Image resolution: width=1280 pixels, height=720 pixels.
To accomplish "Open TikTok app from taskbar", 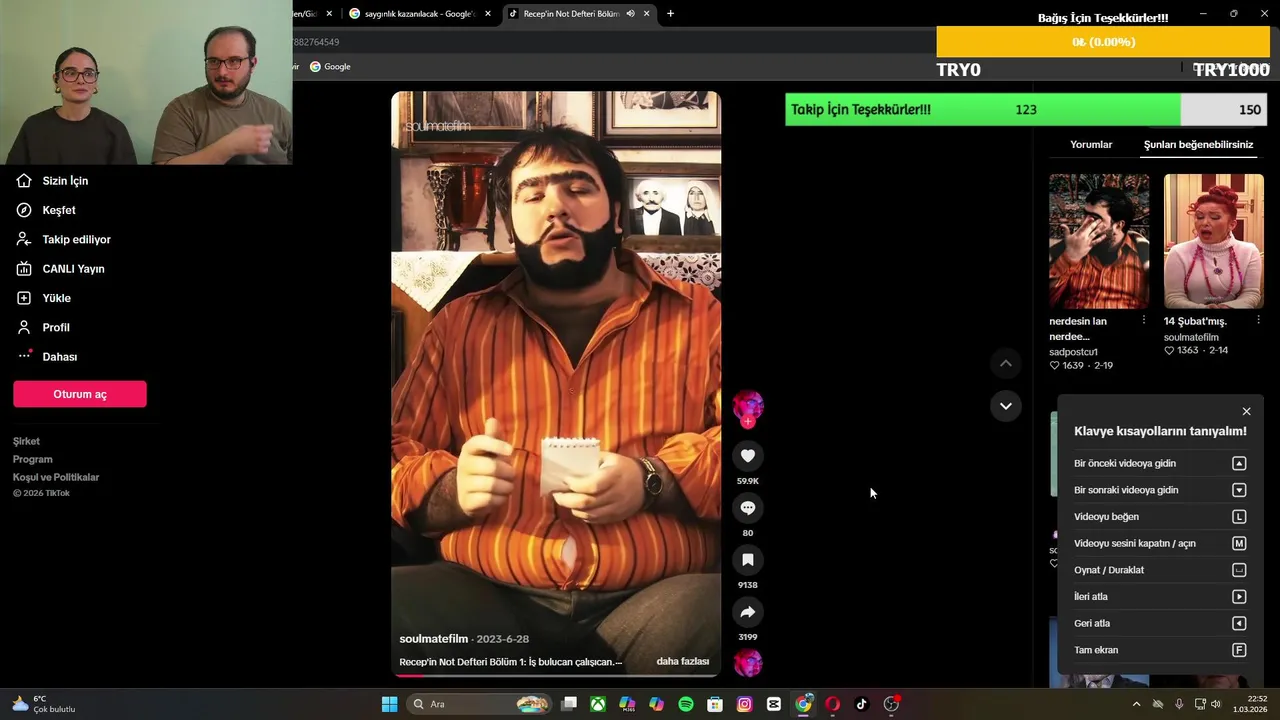I will pos(861,704).
